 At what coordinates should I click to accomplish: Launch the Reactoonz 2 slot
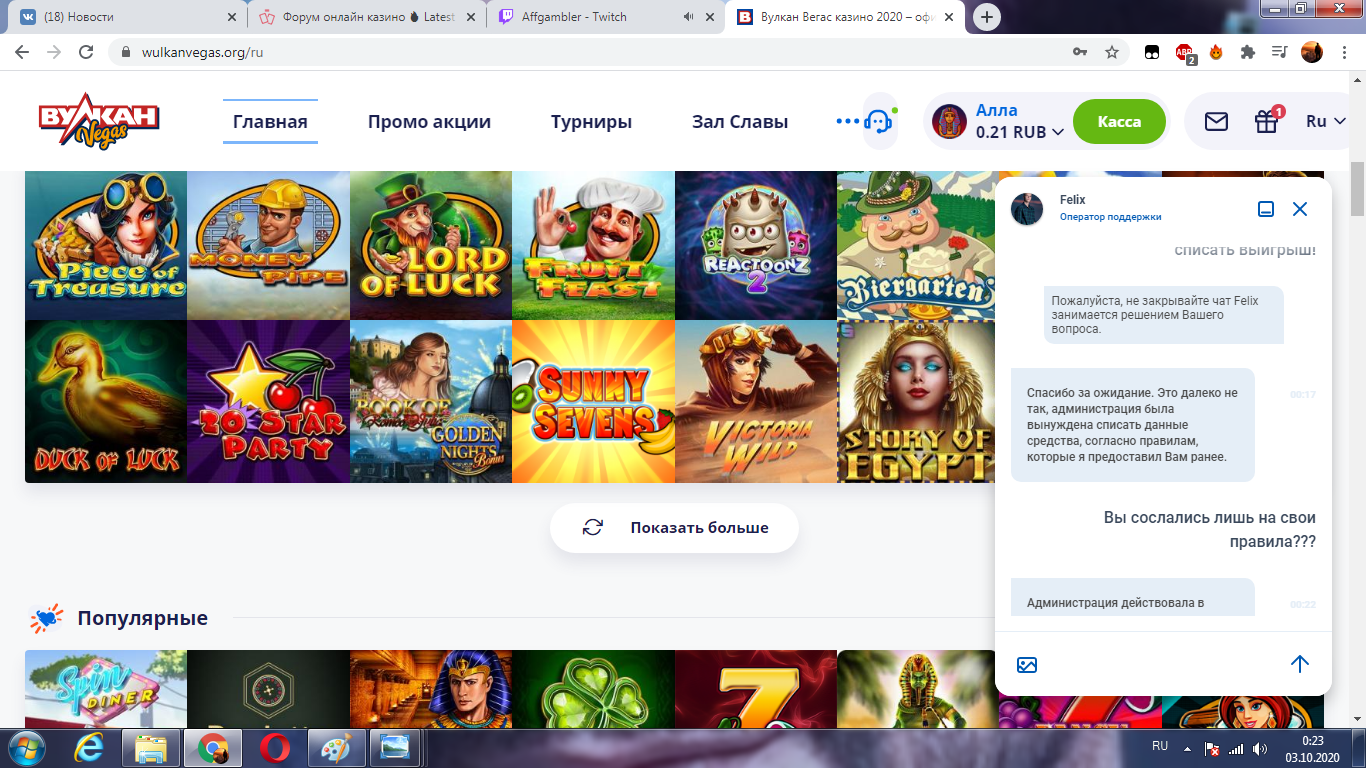[756, 245]
